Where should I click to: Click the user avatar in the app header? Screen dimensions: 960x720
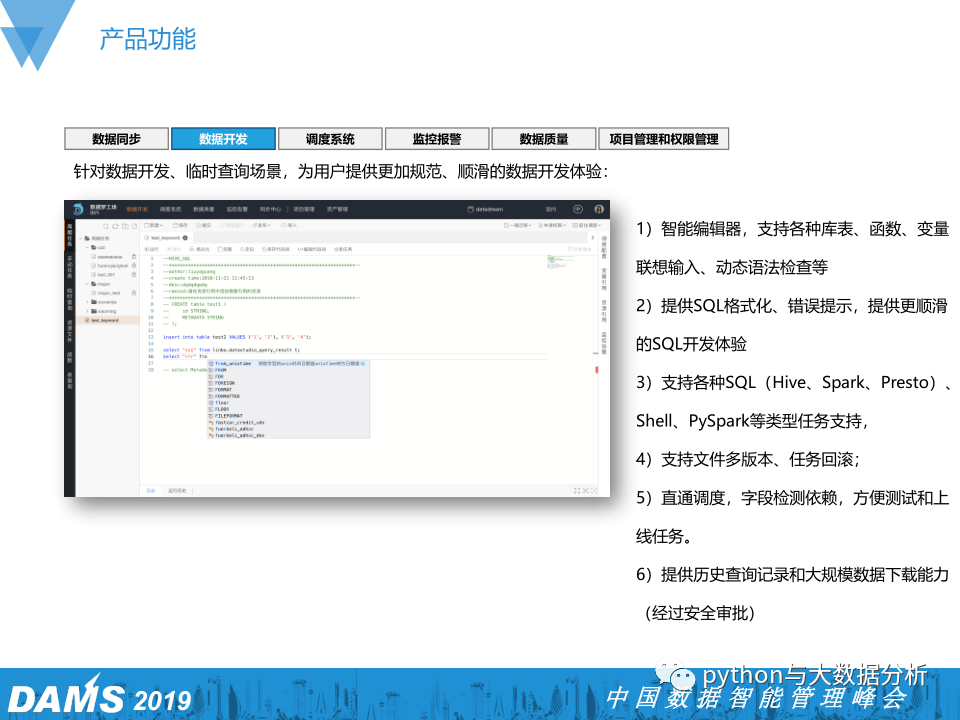coord(599,209)
